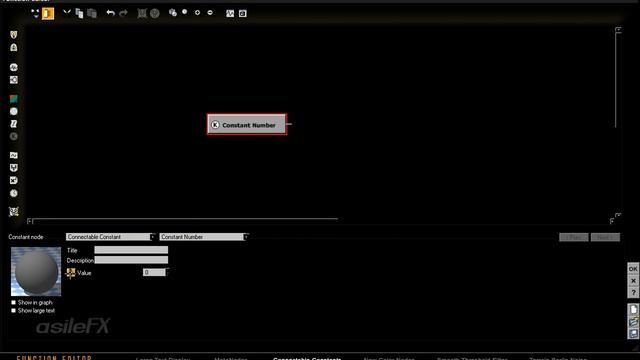The image size is (640, 360).
Task: Click the white sphere sidebar icon
Action: (x=13, y=111)
